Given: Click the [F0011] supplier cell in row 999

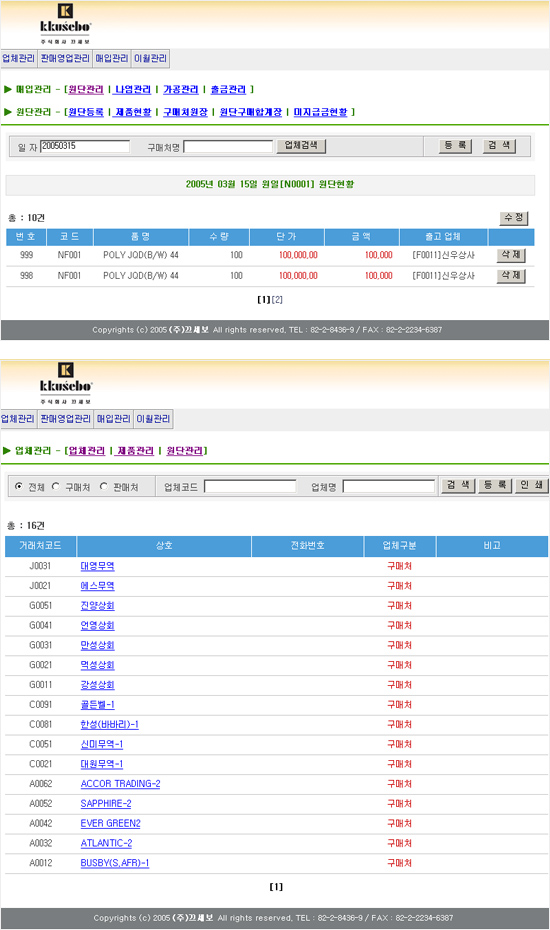Looking at the screenshot, I should pos(443,255).
